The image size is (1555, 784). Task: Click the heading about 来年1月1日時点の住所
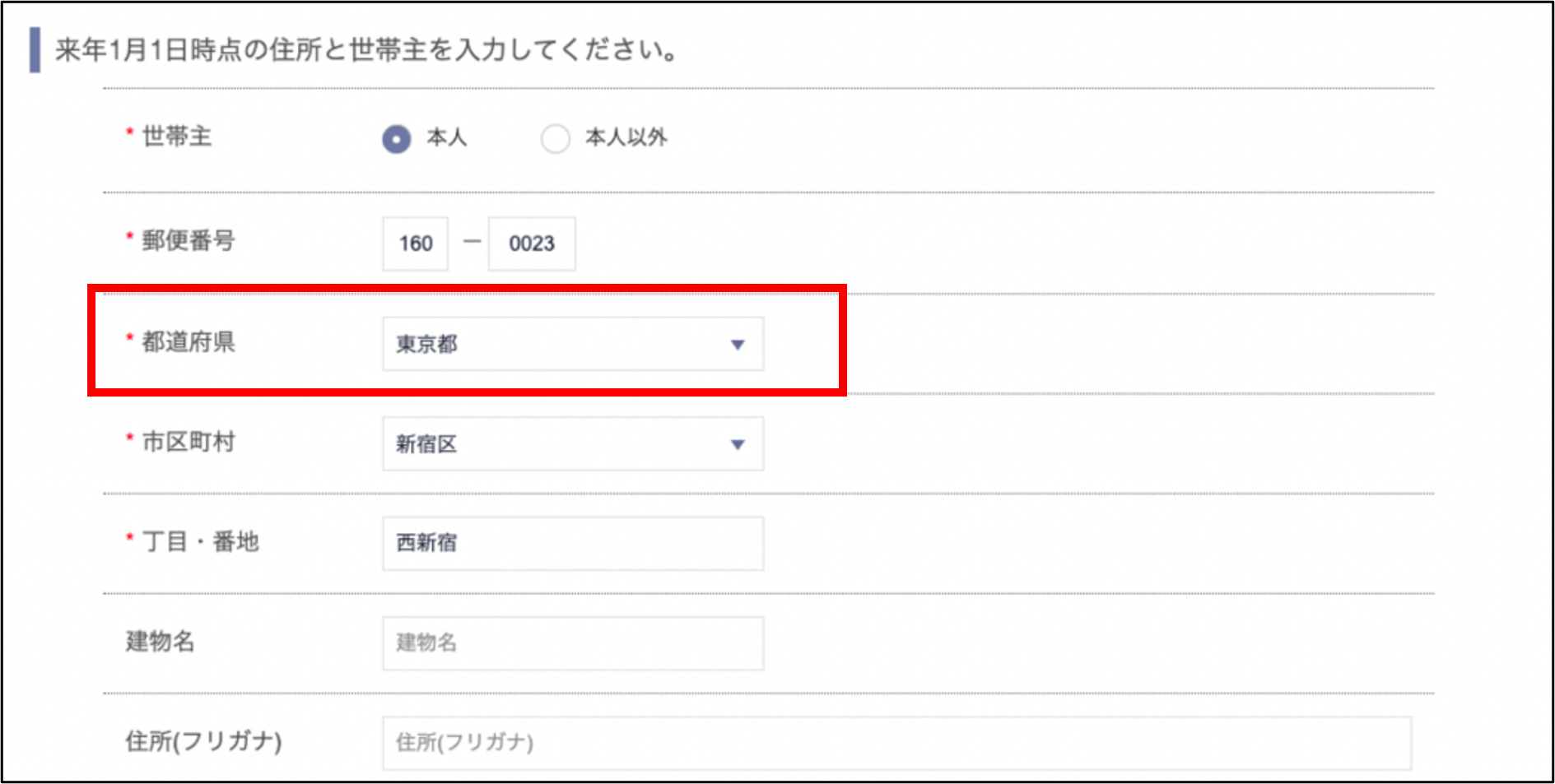pos(366,50)
